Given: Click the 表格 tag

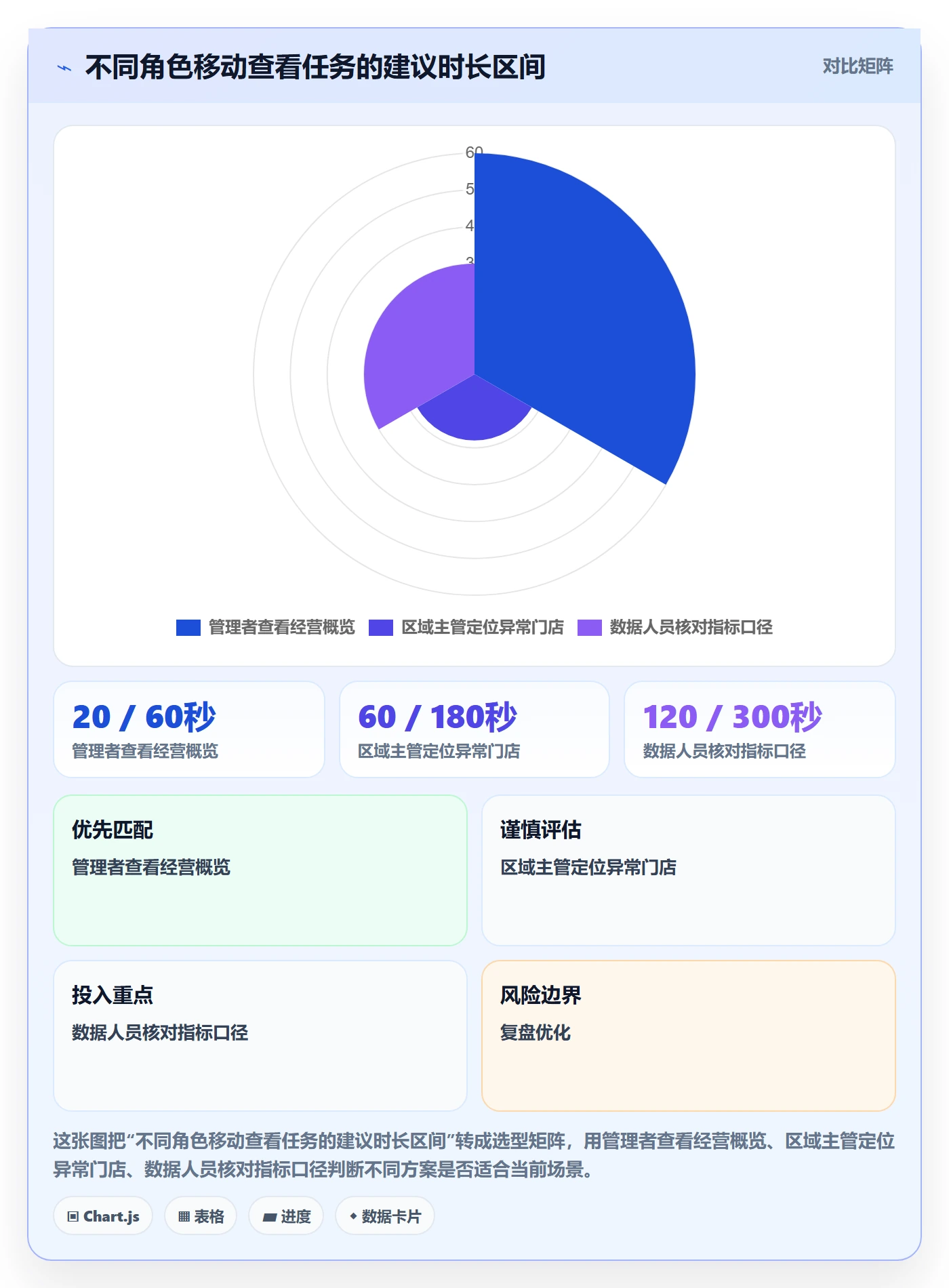Looking at the screenshot, I should (x=201, y=1216).
